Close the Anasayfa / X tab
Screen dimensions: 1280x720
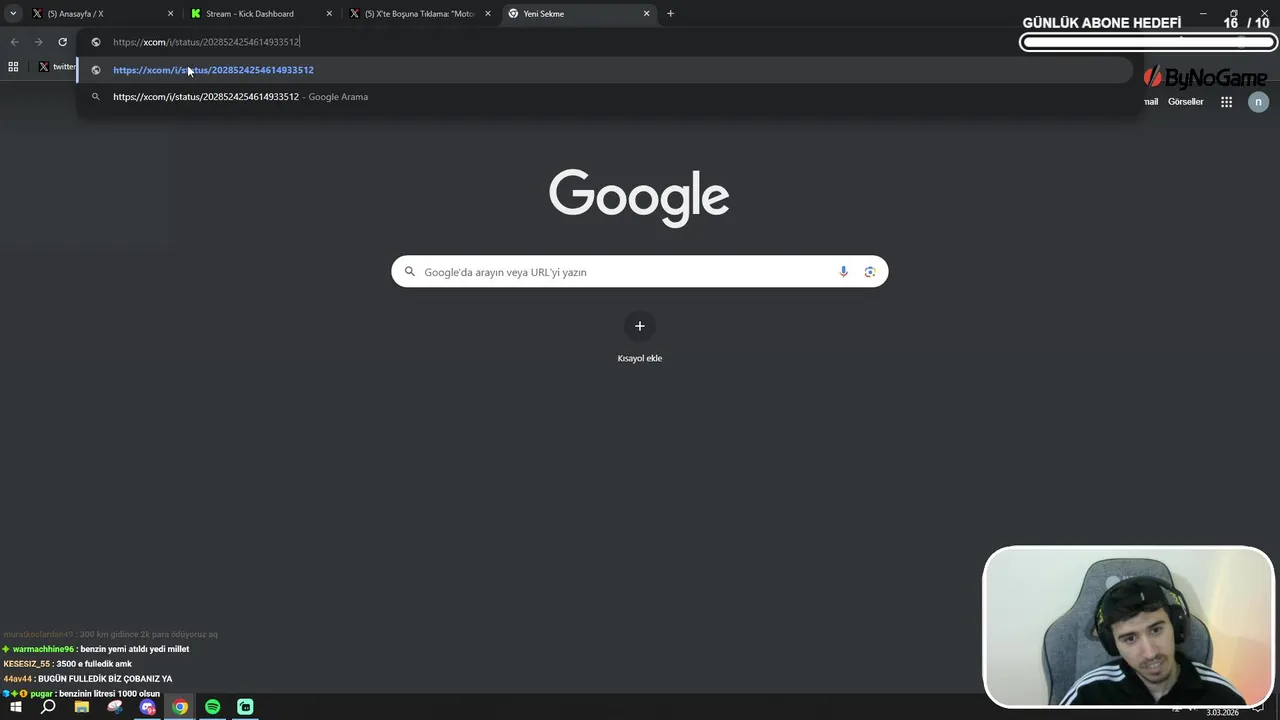(170, 14)
